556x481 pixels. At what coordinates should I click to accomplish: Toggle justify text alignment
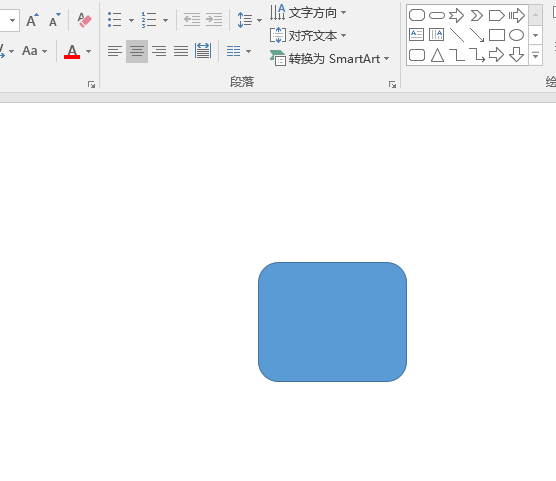coord(181,51)
